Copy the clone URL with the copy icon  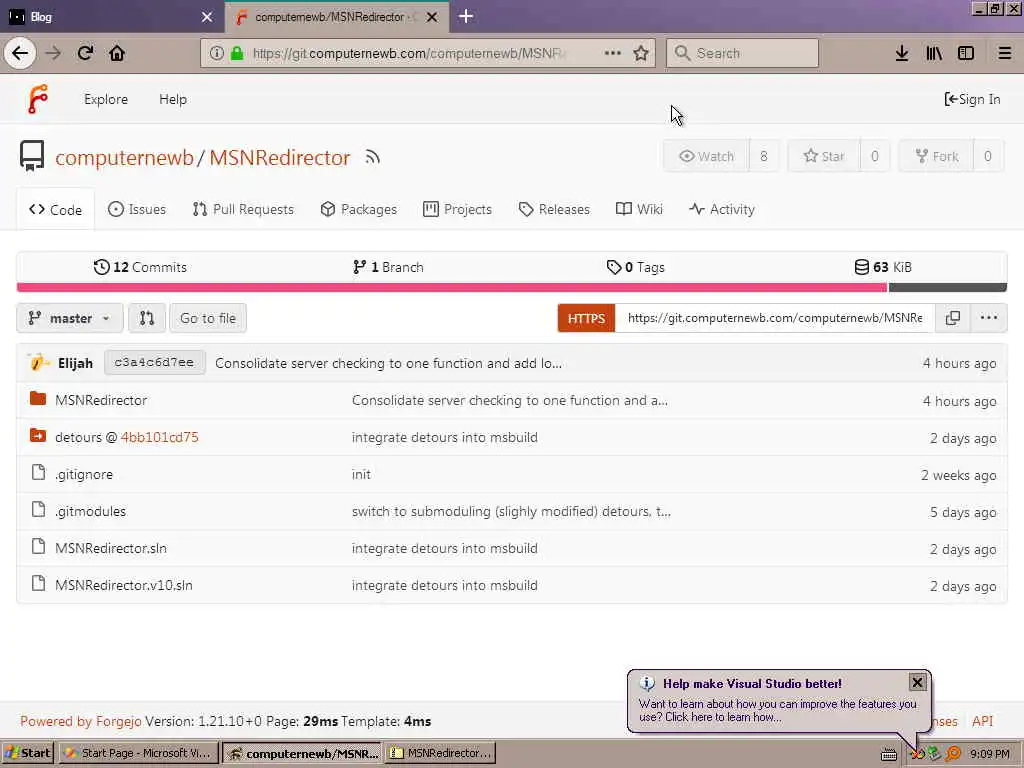(x=953, y=318)
